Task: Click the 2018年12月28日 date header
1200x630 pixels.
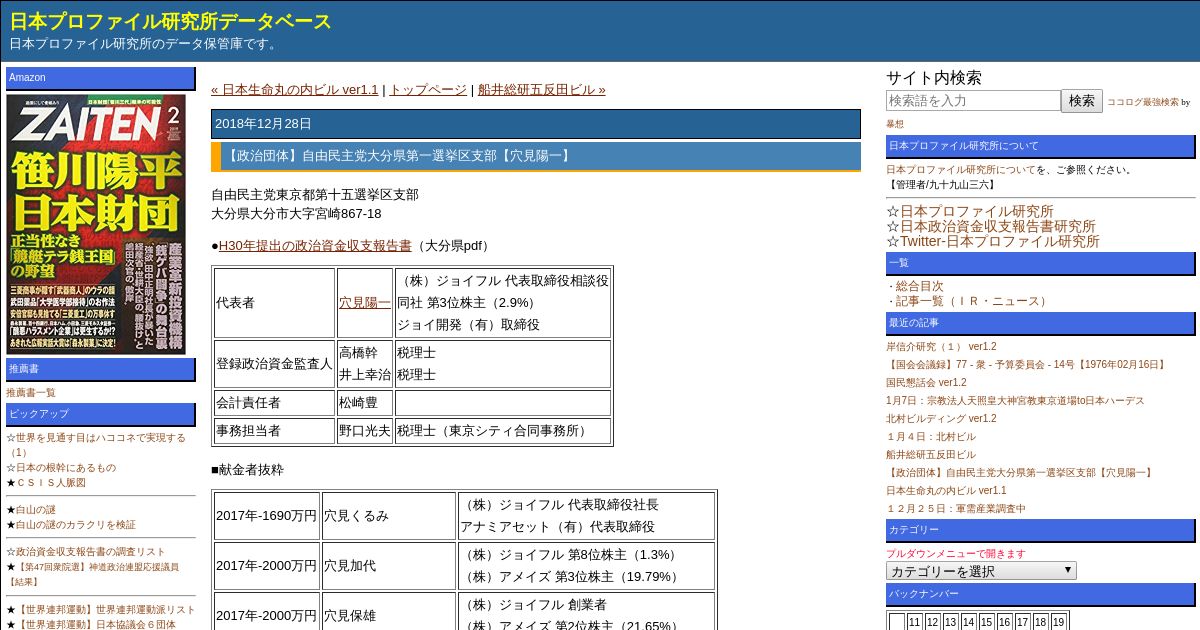Action: (536, 124)
